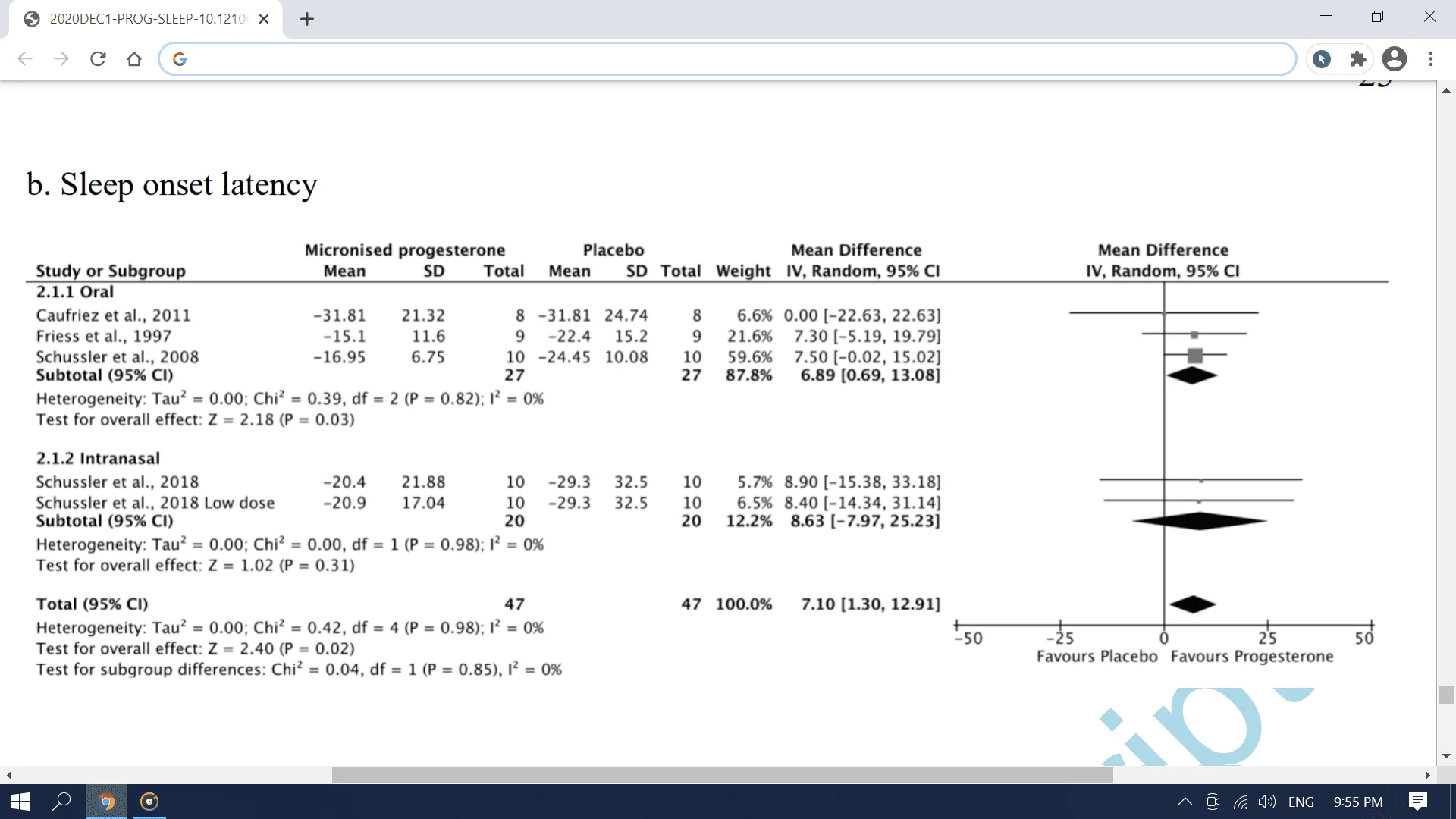This screenshot has height=819, width=1456.
Task: Go forward to the next page
Action: pos(61,59)
